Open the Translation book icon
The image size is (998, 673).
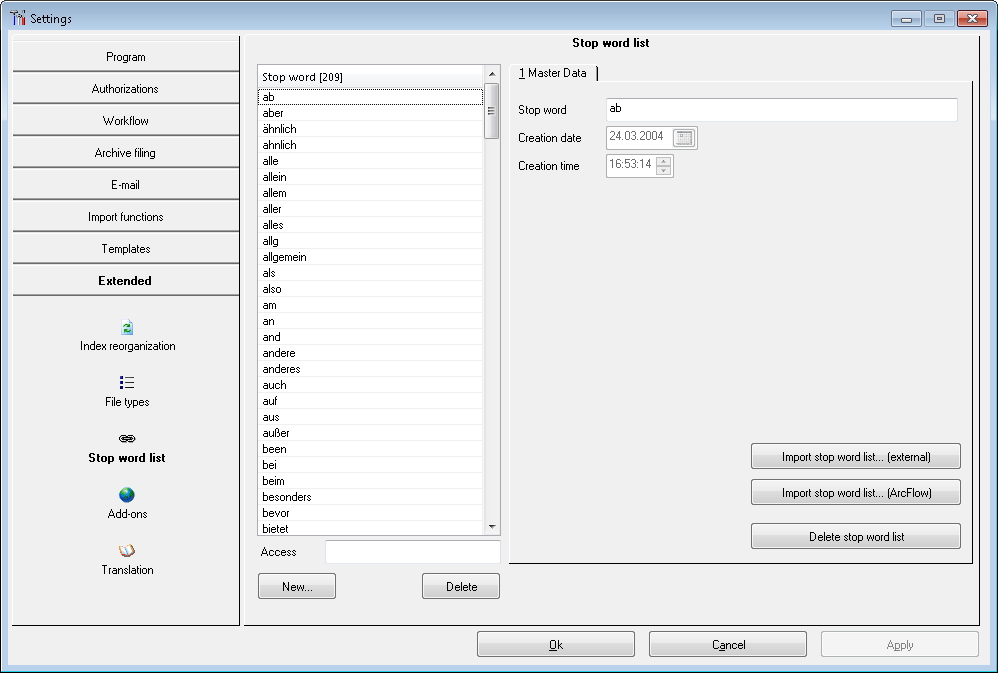[x=127, y=551]
